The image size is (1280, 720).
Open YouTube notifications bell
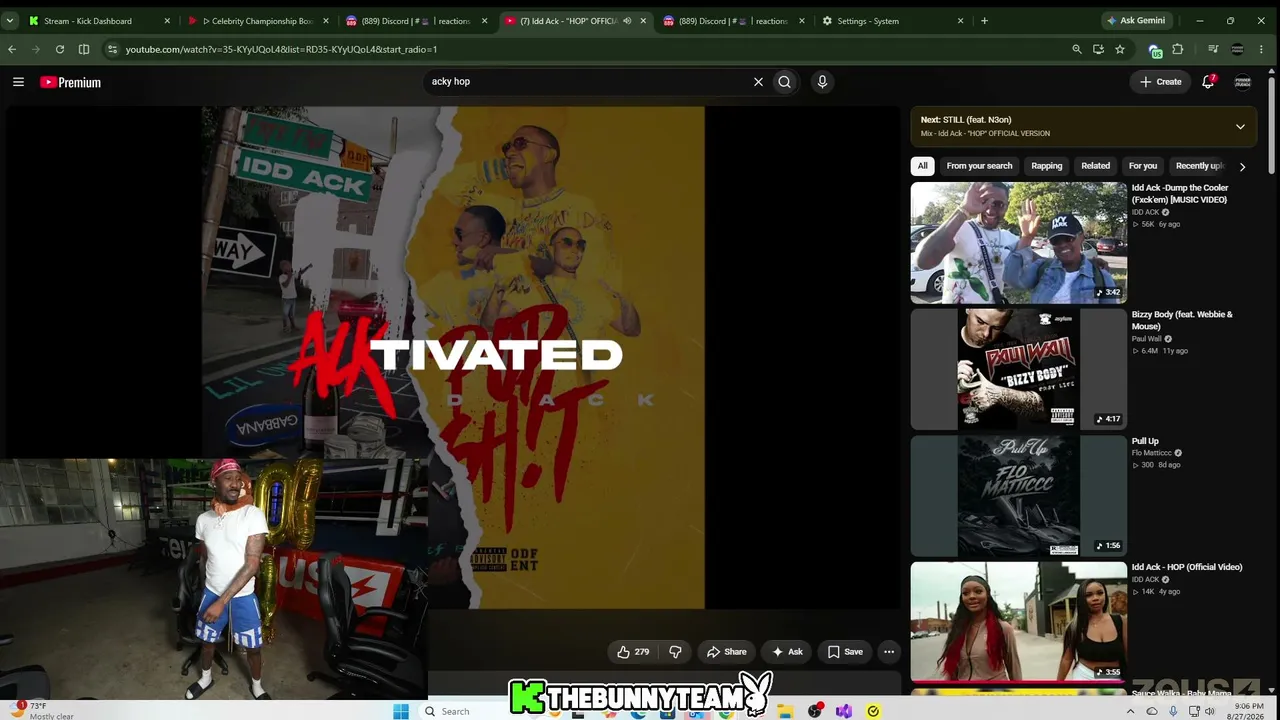1208,82
